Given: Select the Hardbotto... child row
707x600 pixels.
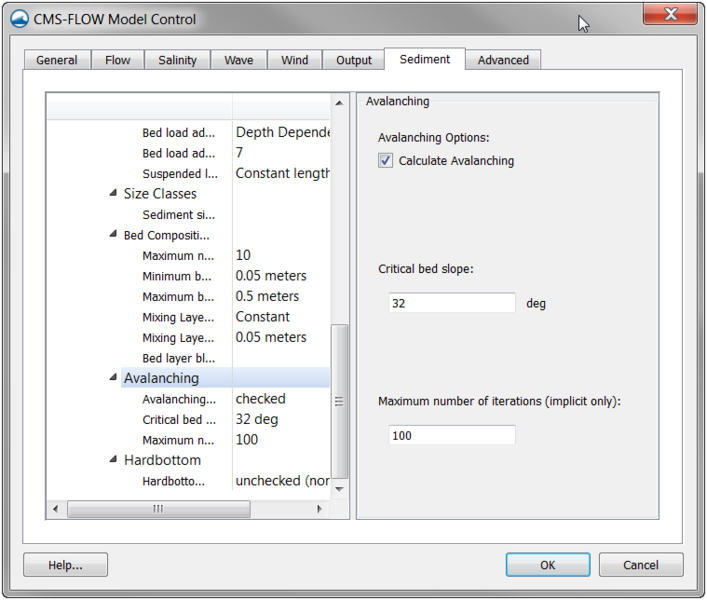Looking at the screenshot, I should [174, 481].
